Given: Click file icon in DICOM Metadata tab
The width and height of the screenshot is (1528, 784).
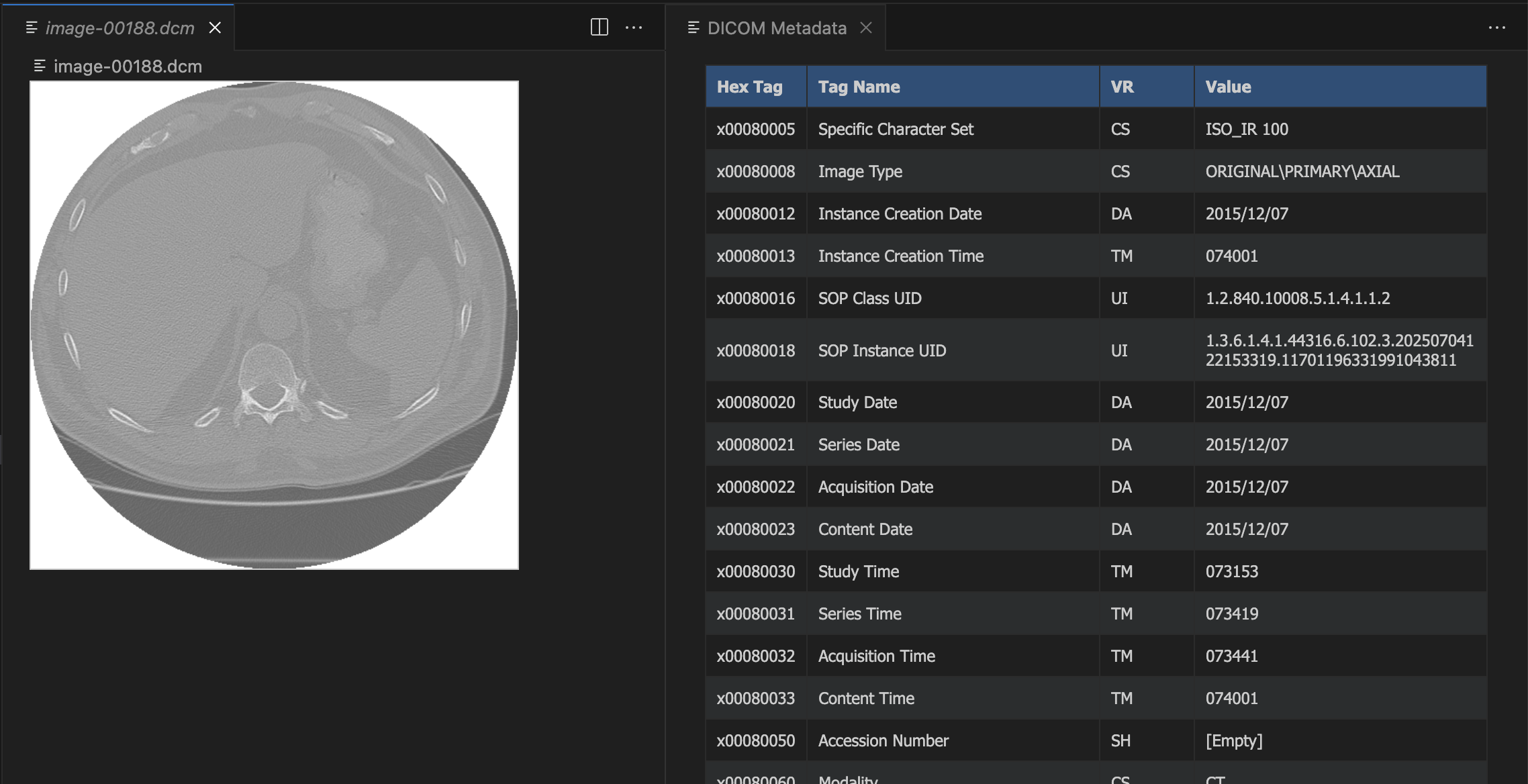Looking at the screenshot, I should (x=694, y=28).
